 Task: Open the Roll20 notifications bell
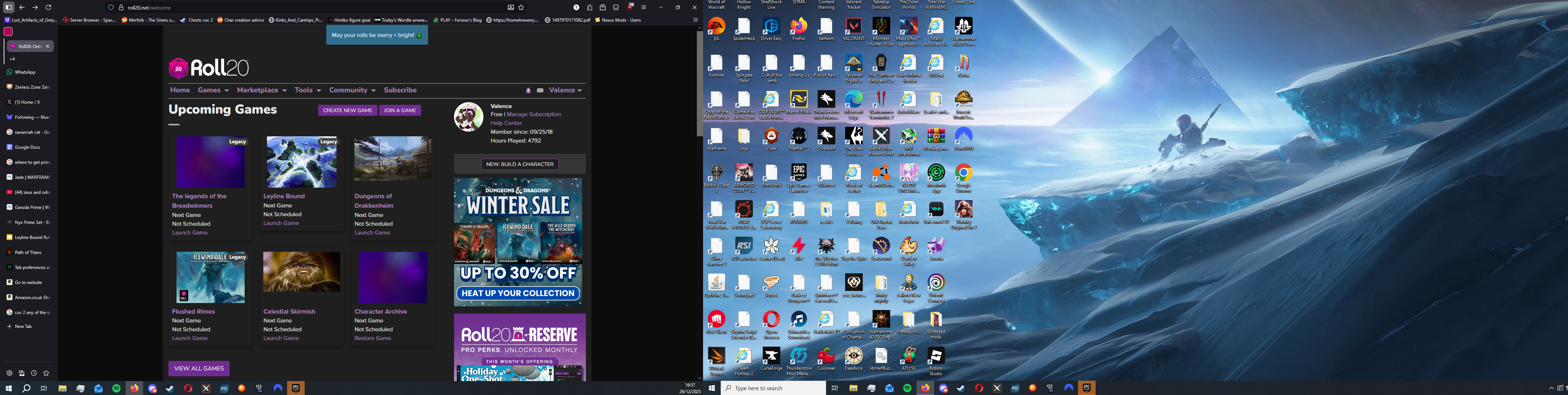[x=528, y=91]
